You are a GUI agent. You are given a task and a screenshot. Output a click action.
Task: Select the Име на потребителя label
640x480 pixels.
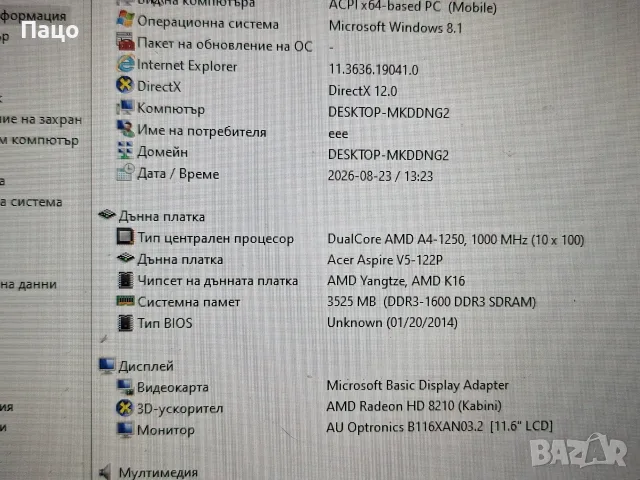point(202,131)
